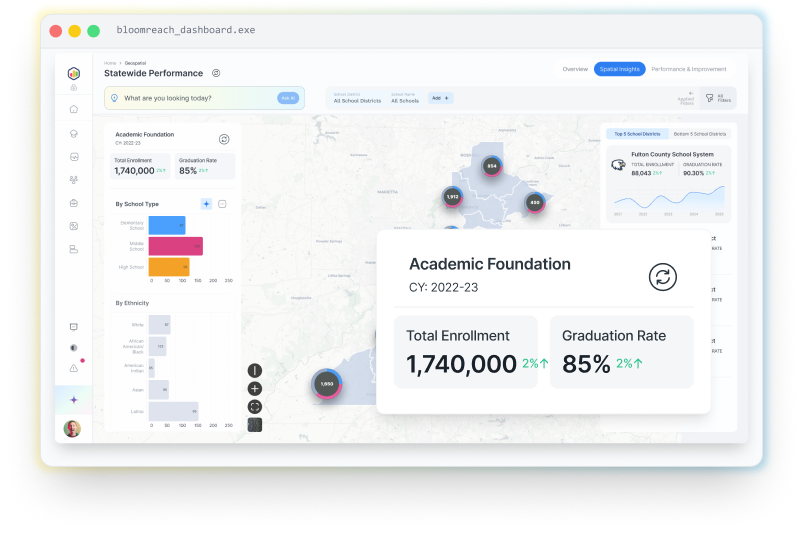The height and width of the screenshot is (534, 803).
Task: Toggle the dark mode contrast icon
Action: [x=73, y=348]
